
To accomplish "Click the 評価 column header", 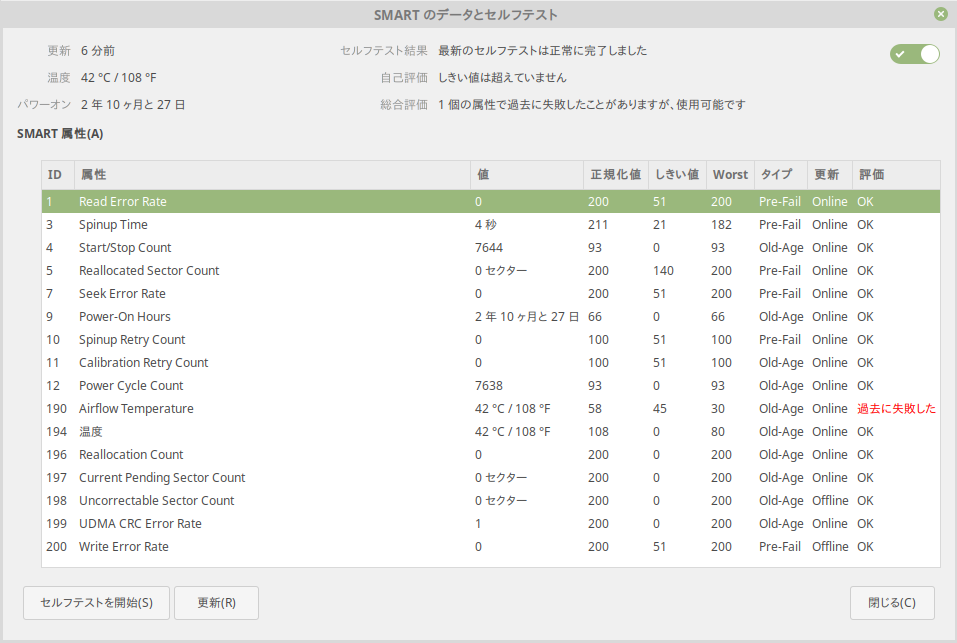I will 896,175.
